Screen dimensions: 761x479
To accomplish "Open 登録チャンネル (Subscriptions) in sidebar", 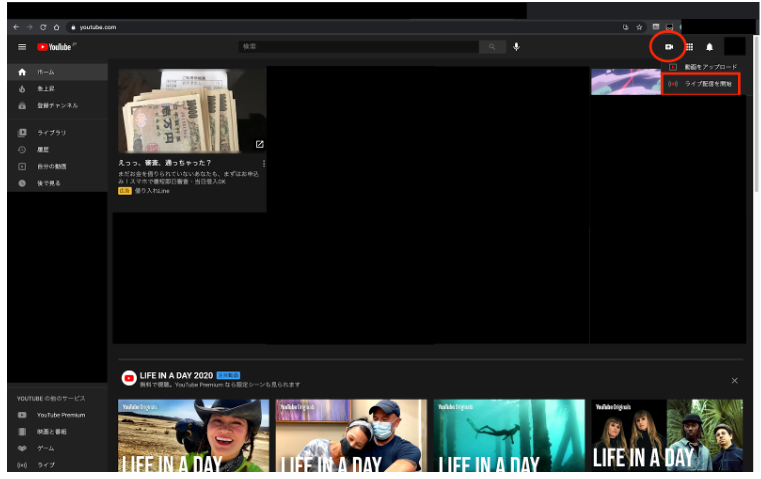I will pyautogui.click(x=57, y=105).
